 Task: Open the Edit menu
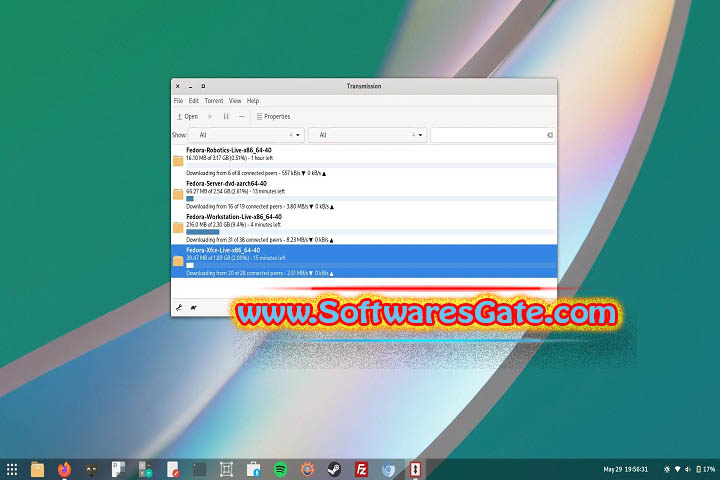tap(194, 101)
